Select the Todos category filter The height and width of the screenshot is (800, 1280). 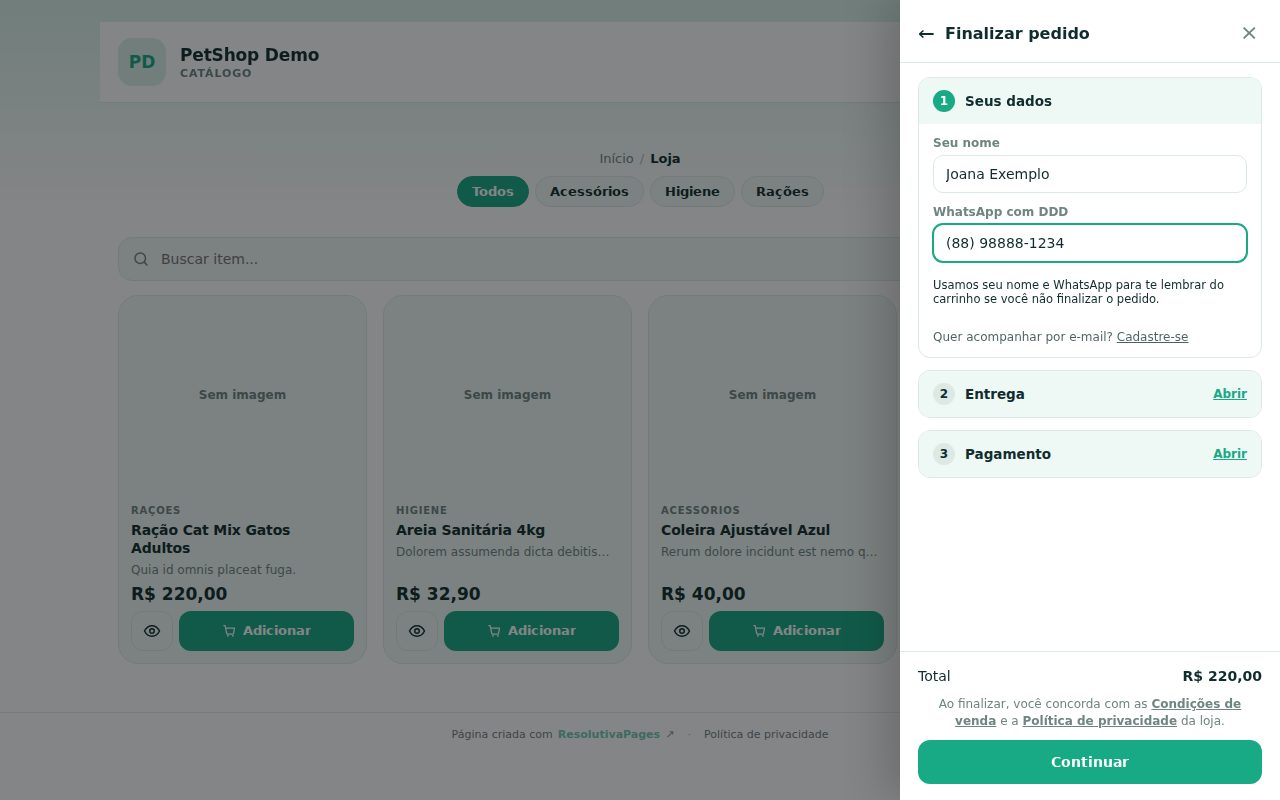pos(493,192)
